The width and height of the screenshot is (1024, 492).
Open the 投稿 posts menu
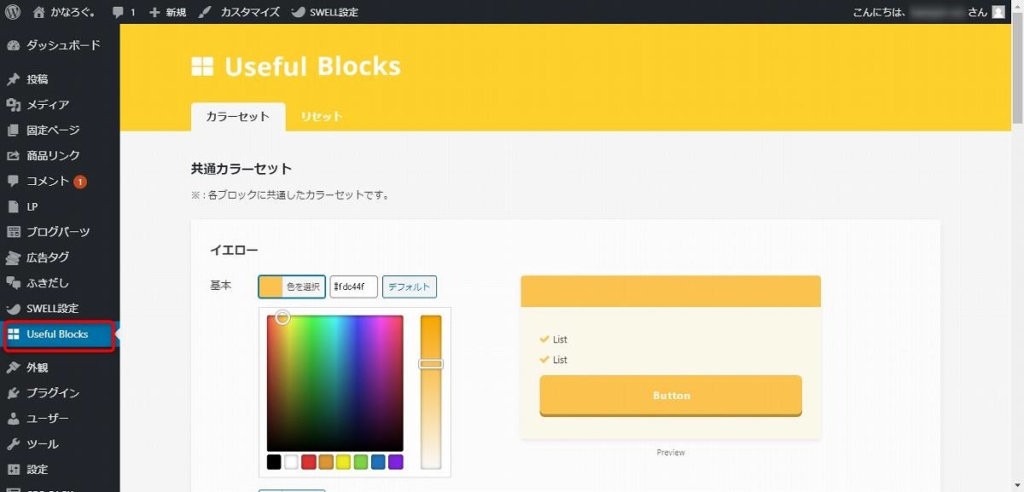[x=37, y=79]
